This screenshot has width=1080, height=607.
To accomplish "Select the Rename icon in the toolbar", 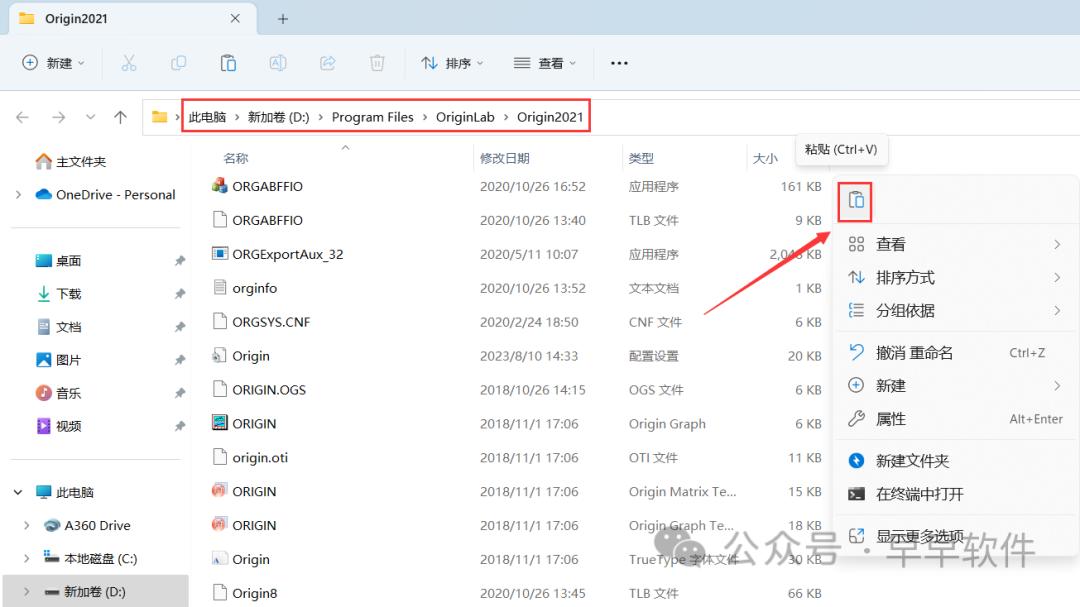I will (278, 62).
